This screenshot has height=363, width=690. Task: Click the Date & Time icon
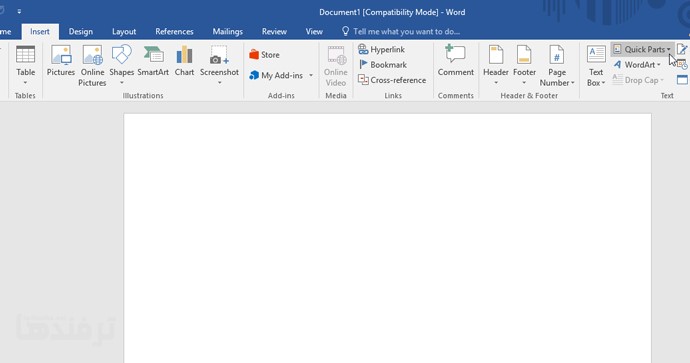click(683, 65)
